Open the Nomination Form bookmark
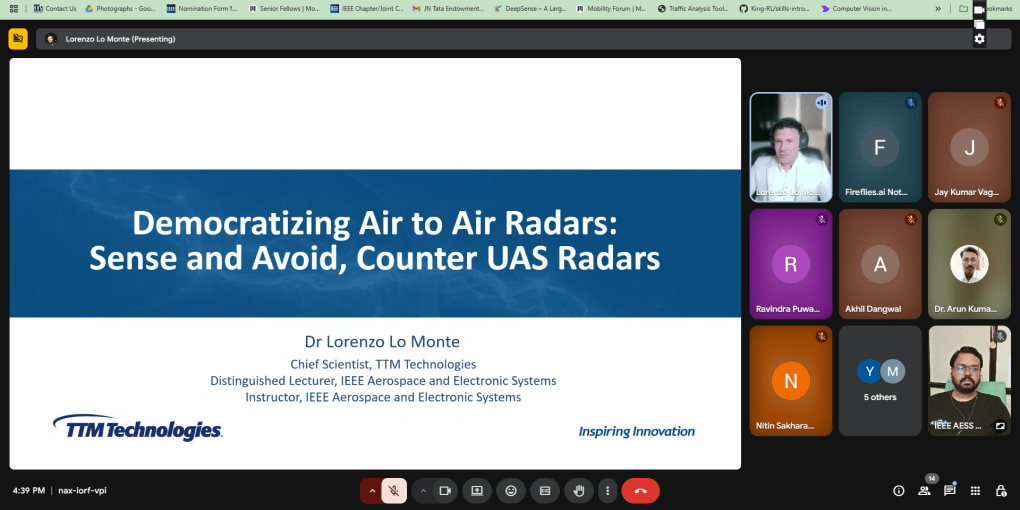The image size is (1020, 510). coord(202,8)
